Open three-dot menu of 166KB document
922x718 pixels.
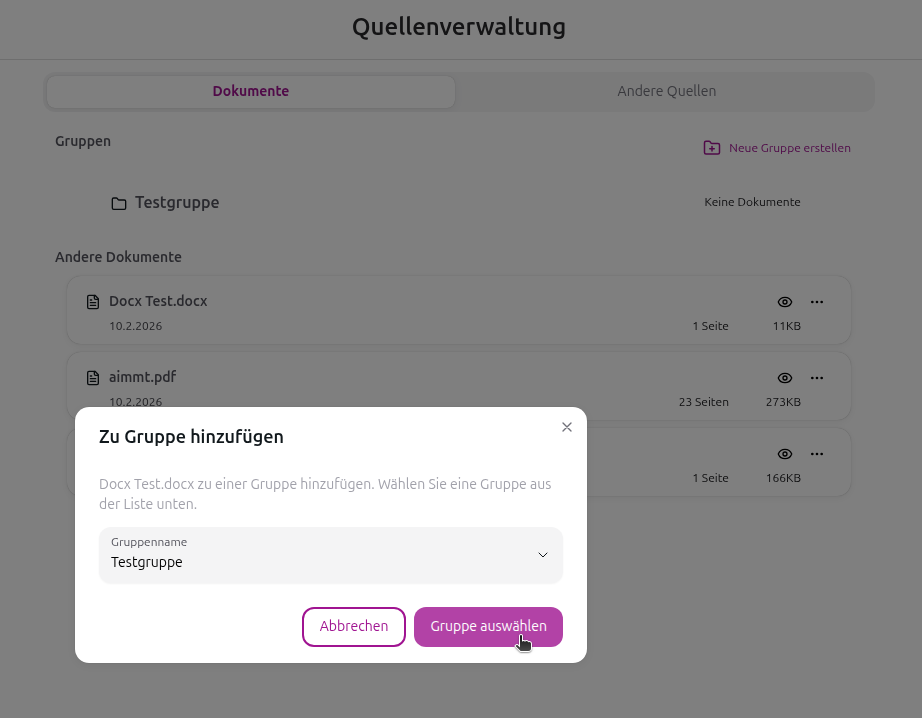817,454
